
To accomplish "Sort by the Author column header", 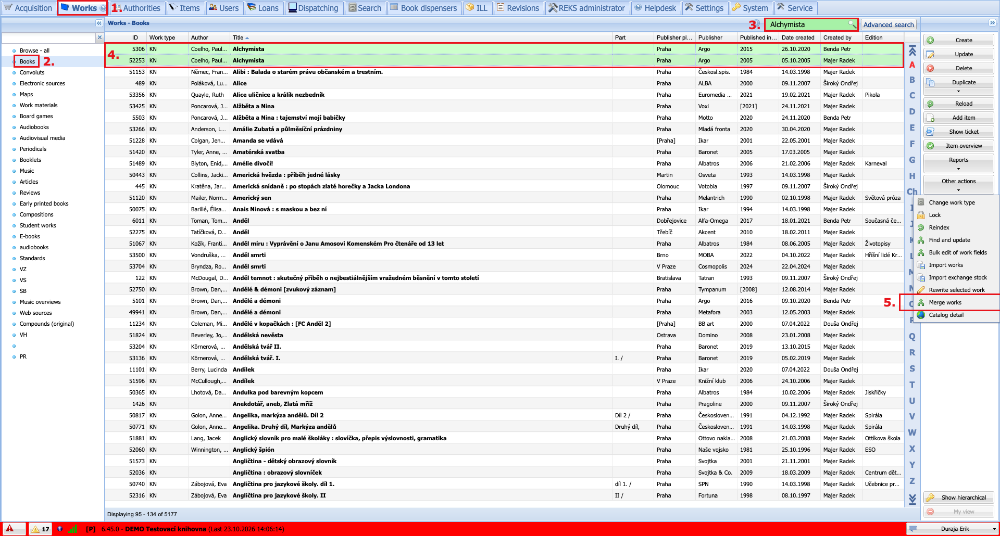I will (209, 38).
